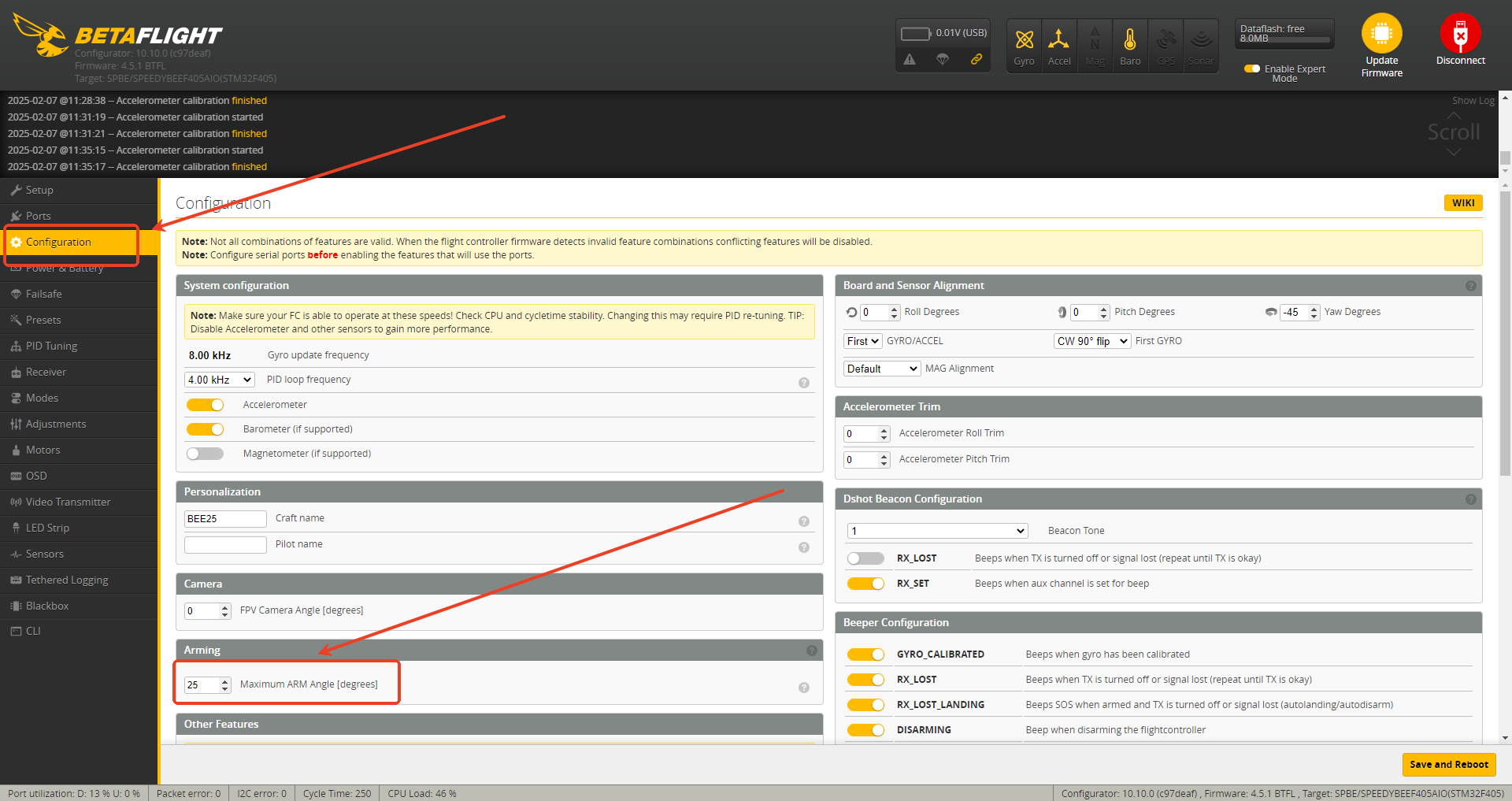Open the Beacon Tone dropdown
This screenshot has width=1512, height=801.
tap(937, 531)
